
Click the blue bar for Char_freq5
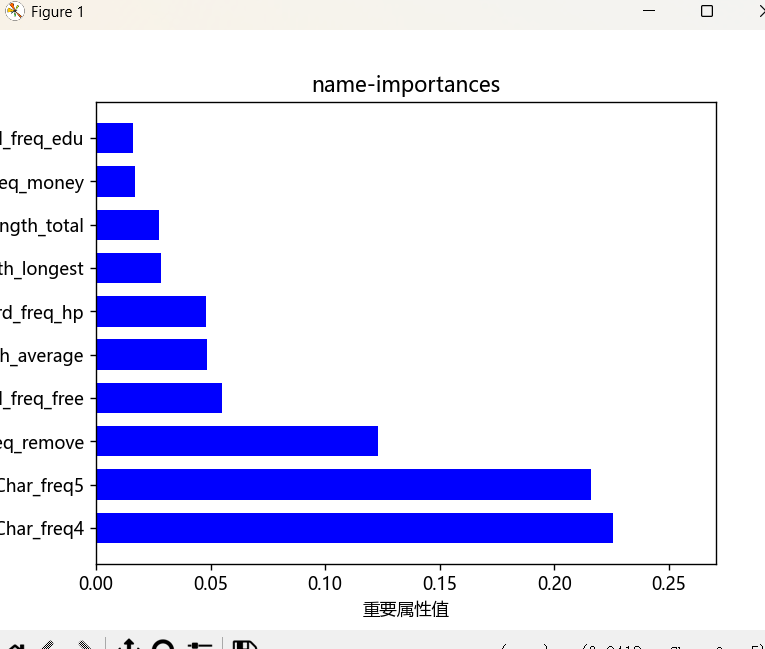pyautogui.click(x=344, y=485)
